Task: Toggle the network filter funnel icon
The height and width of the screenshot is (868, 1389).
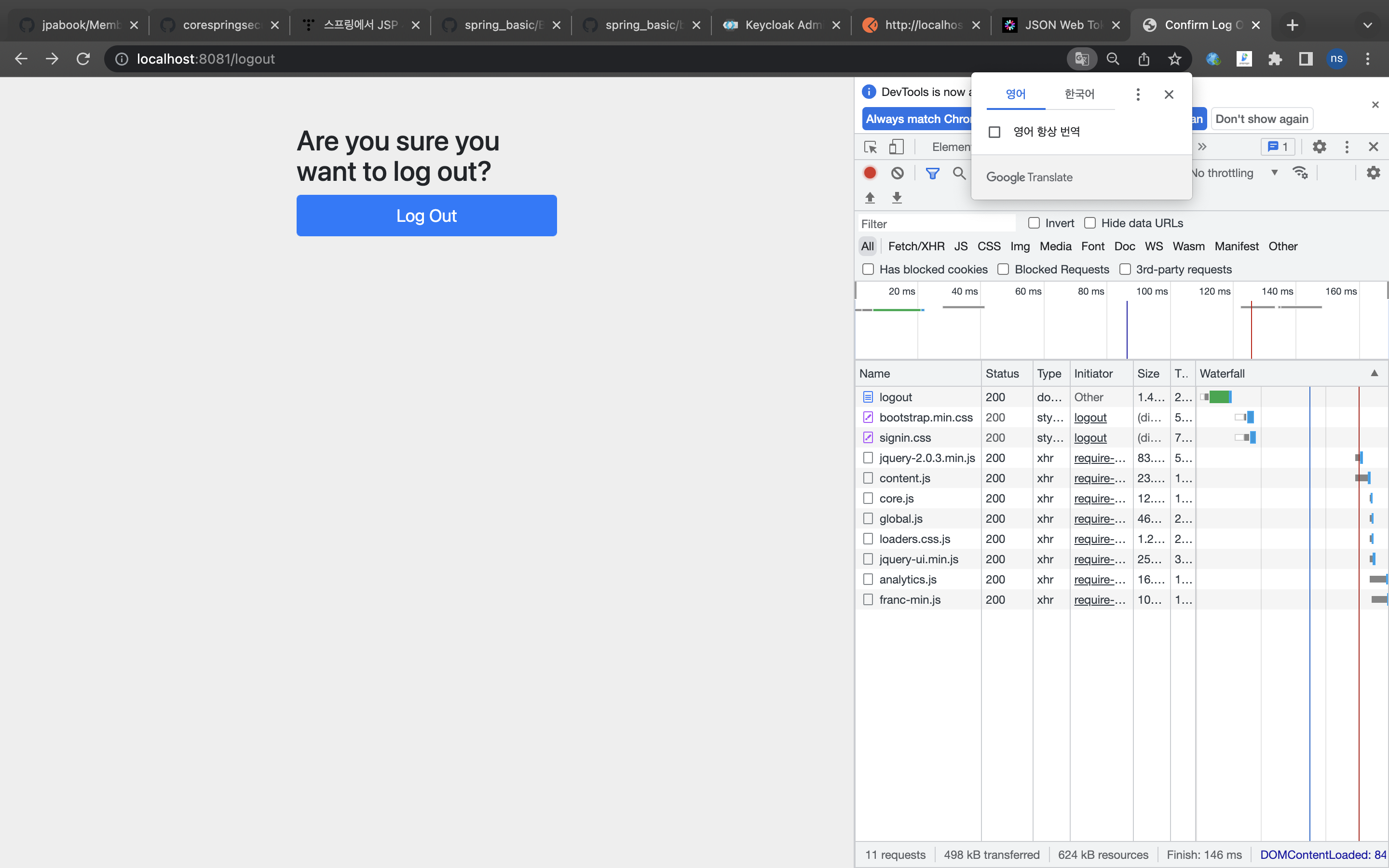Action: click(933, 173)
